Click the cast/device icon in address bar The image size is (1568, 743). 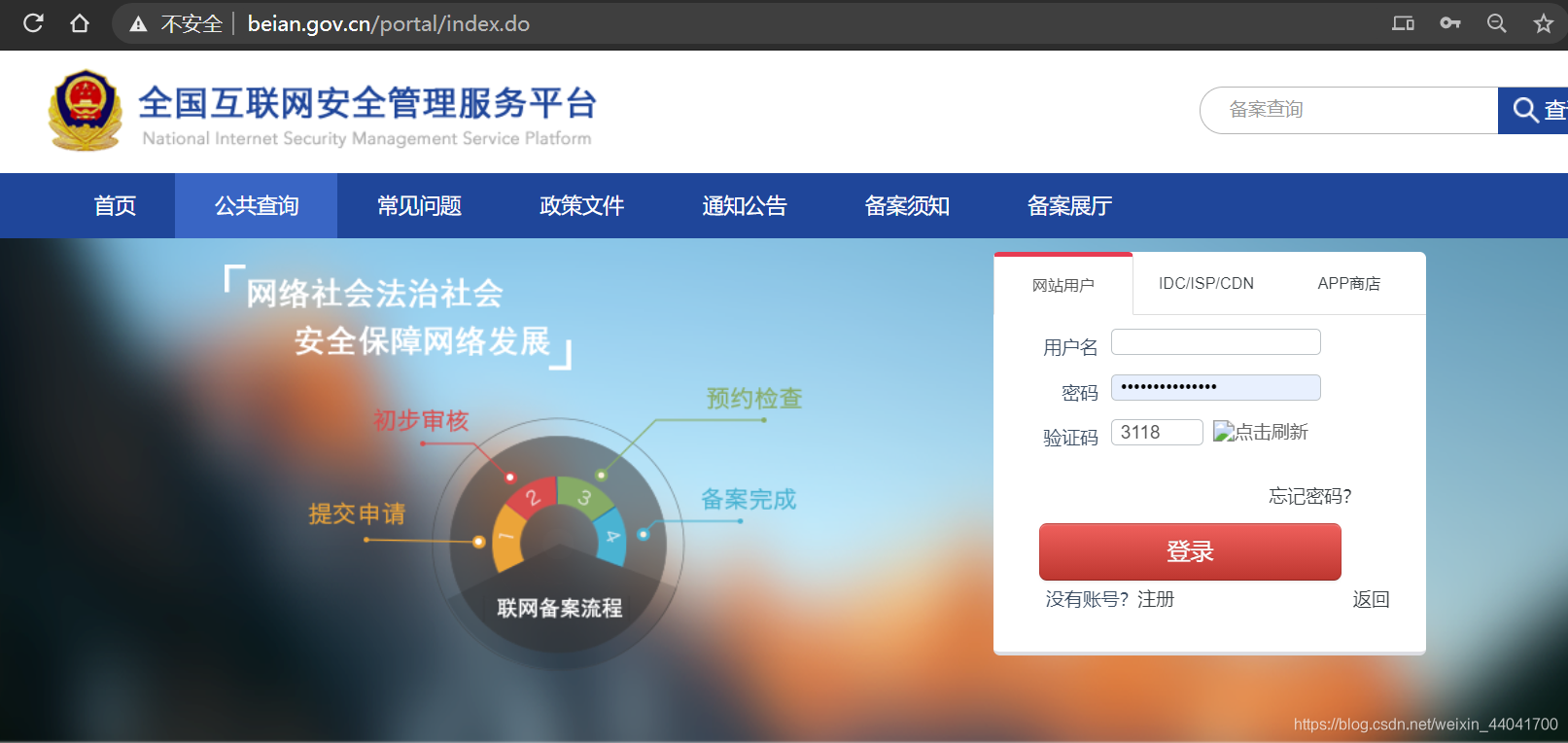1403,23
